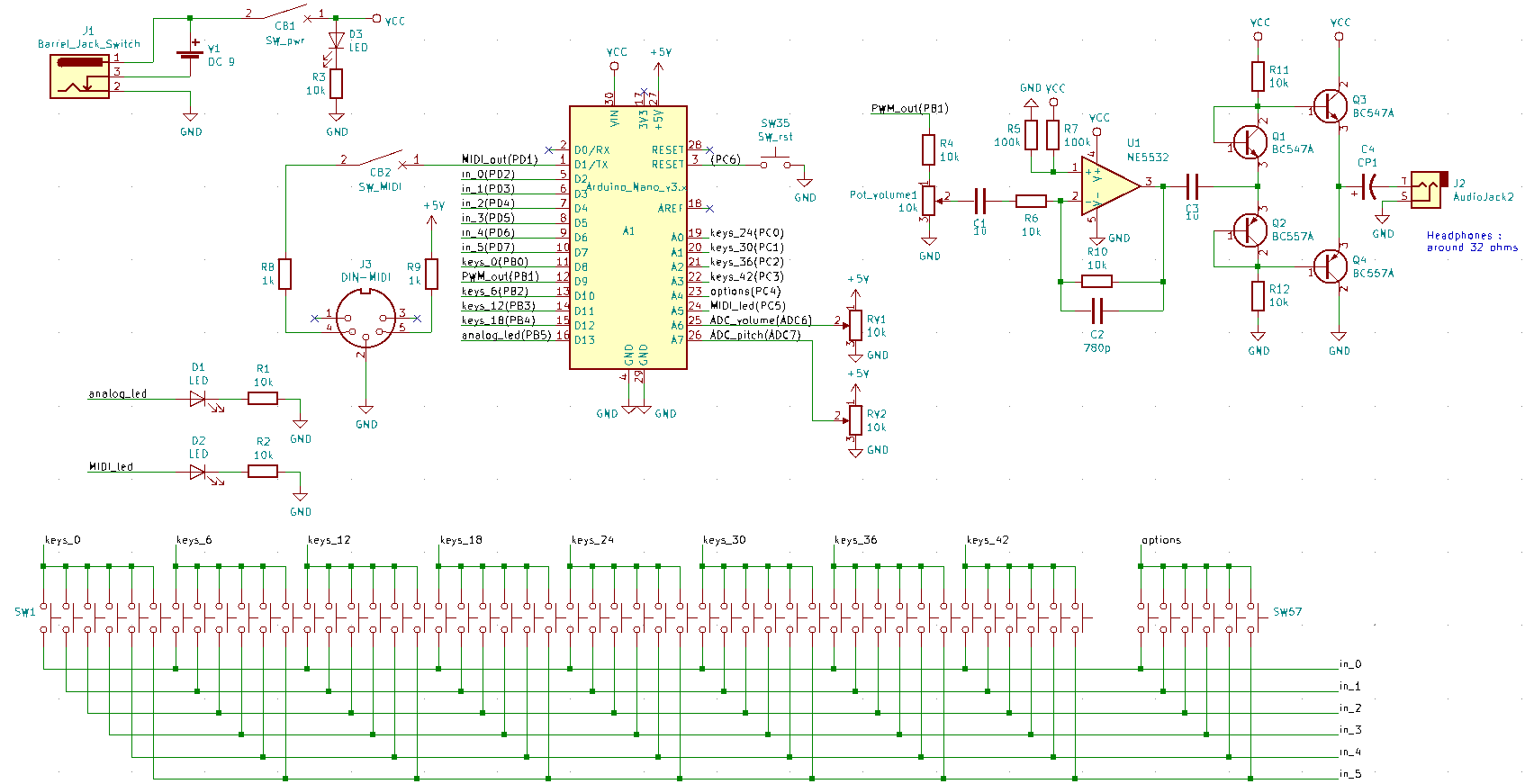Select resistor R9 1k symbol
Screen dimensions: 1525x784
click(x=432, y=275)
